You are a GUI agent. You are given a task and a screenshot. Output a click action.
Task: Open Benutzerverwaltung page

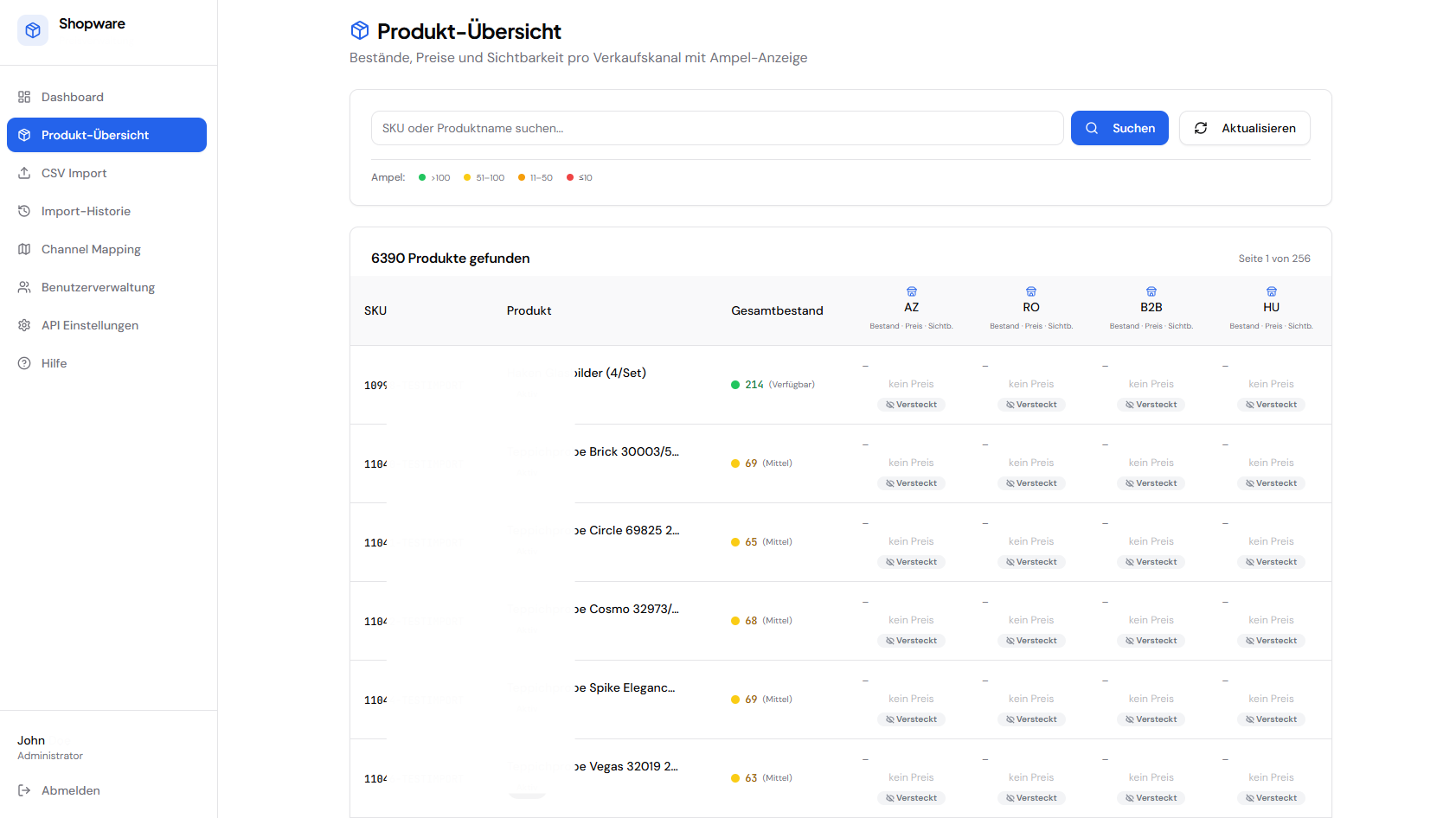[x=106, y=287]
